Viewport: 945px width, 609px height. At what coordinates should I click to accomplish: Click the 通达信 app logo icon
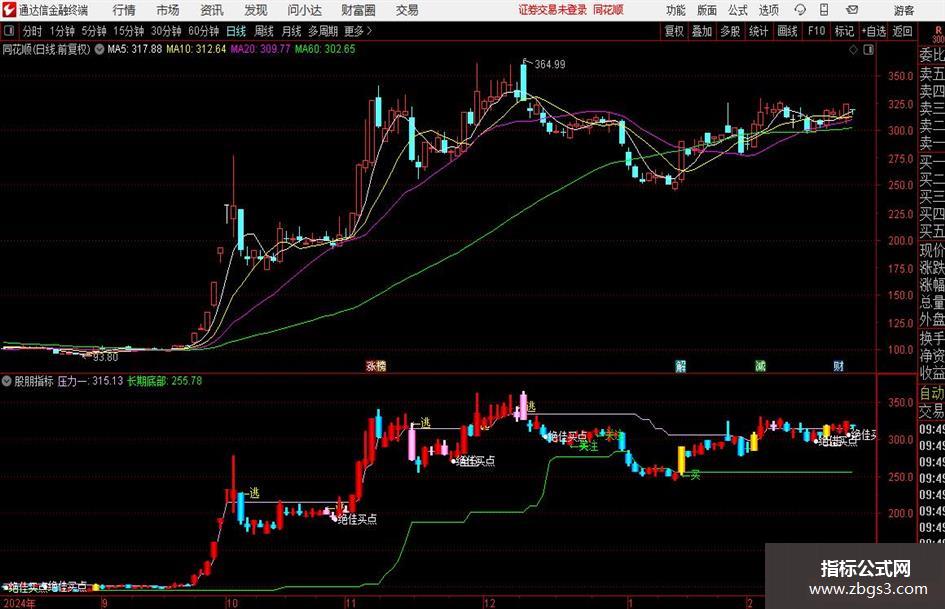[9, 10]
